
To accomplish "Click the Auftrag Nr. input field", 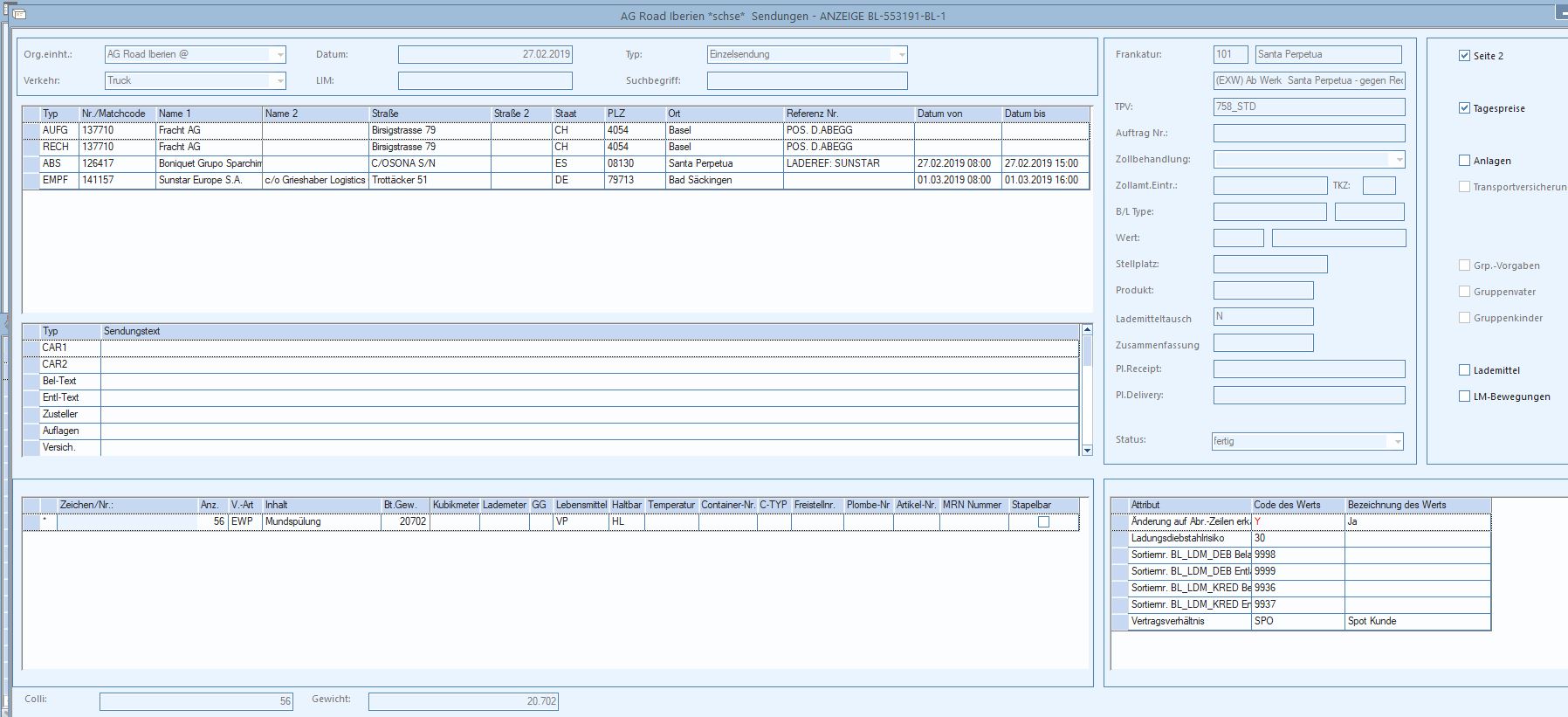I will pyautogui.click(x=1310, y=134).
